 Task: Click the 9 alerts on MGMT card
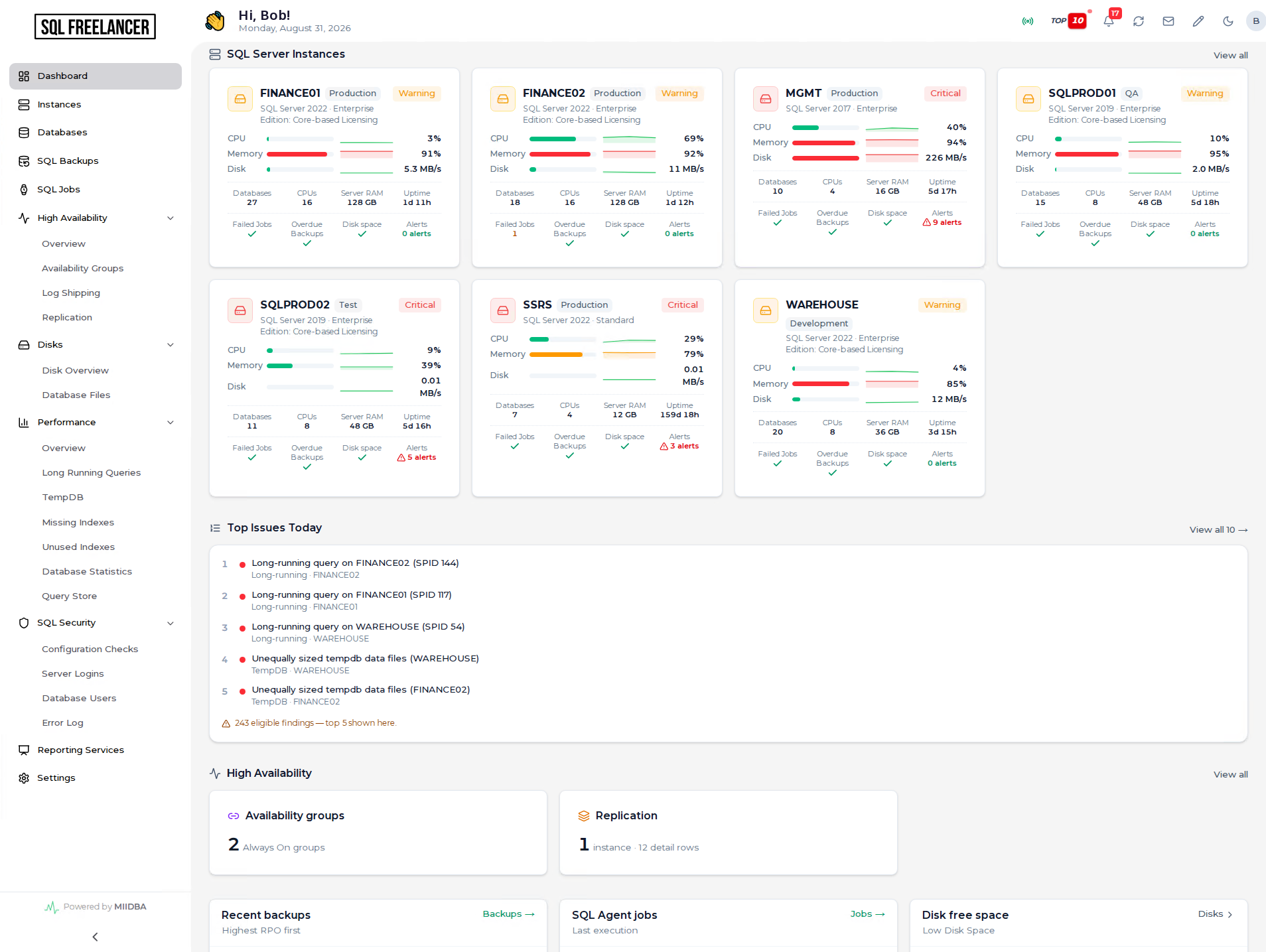[942, 223]
